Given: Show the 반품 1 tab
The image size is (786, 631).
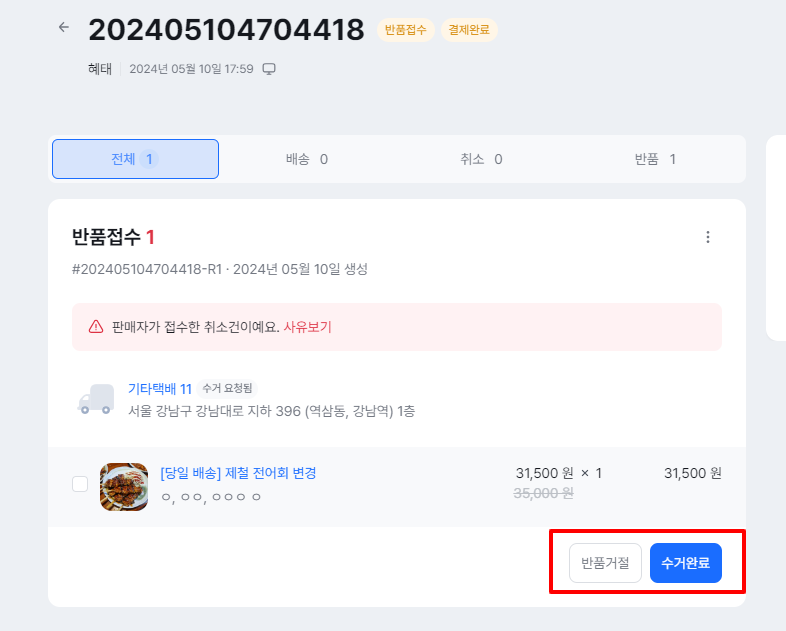Looking at the screenshot, I should tap(655, 159).
